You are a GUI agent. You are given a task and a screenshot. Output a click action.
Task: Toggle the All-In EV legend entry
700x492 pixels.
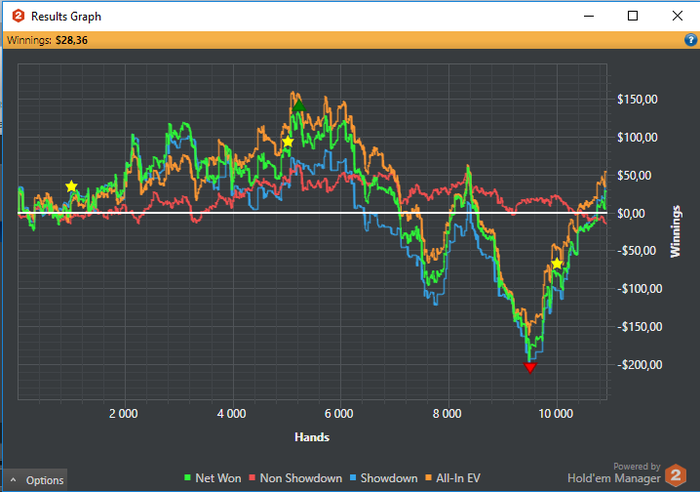453,478
